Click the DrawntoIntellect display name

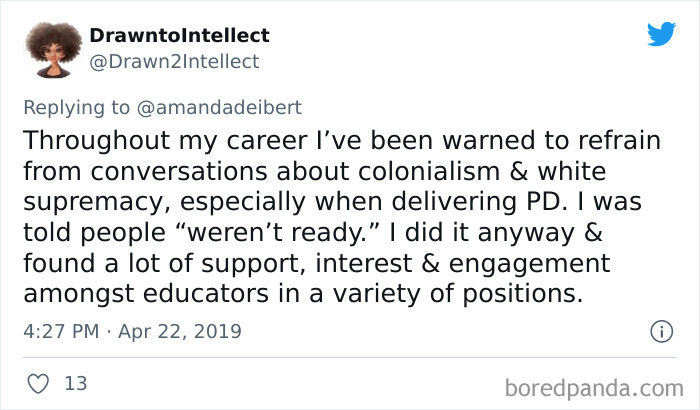click(x=179, y=36)
